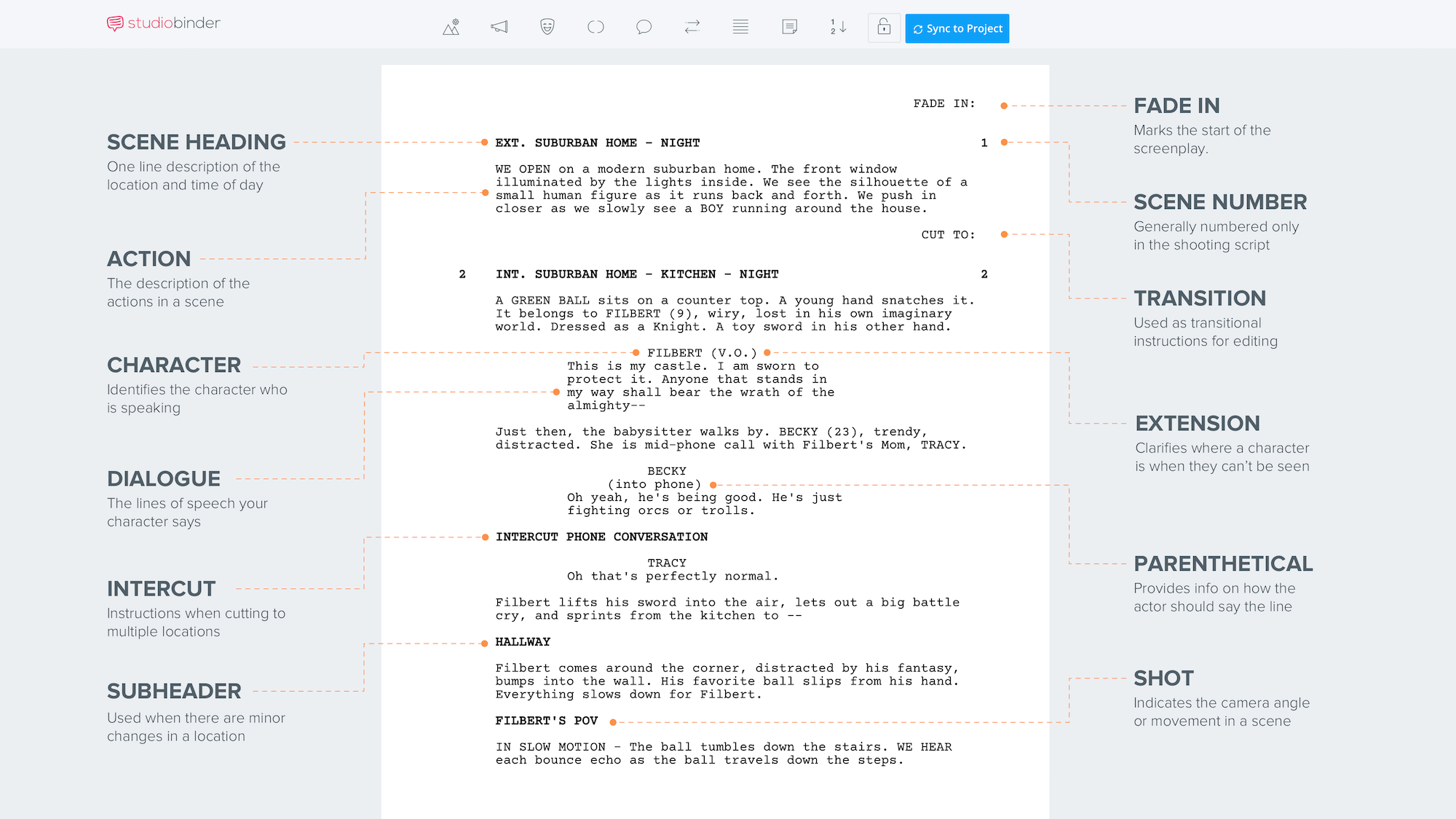Screen dimensions: 1456x819
Task: Click the StudioBinder logo link
Action: pyautogui.click(x=166, y=27)
